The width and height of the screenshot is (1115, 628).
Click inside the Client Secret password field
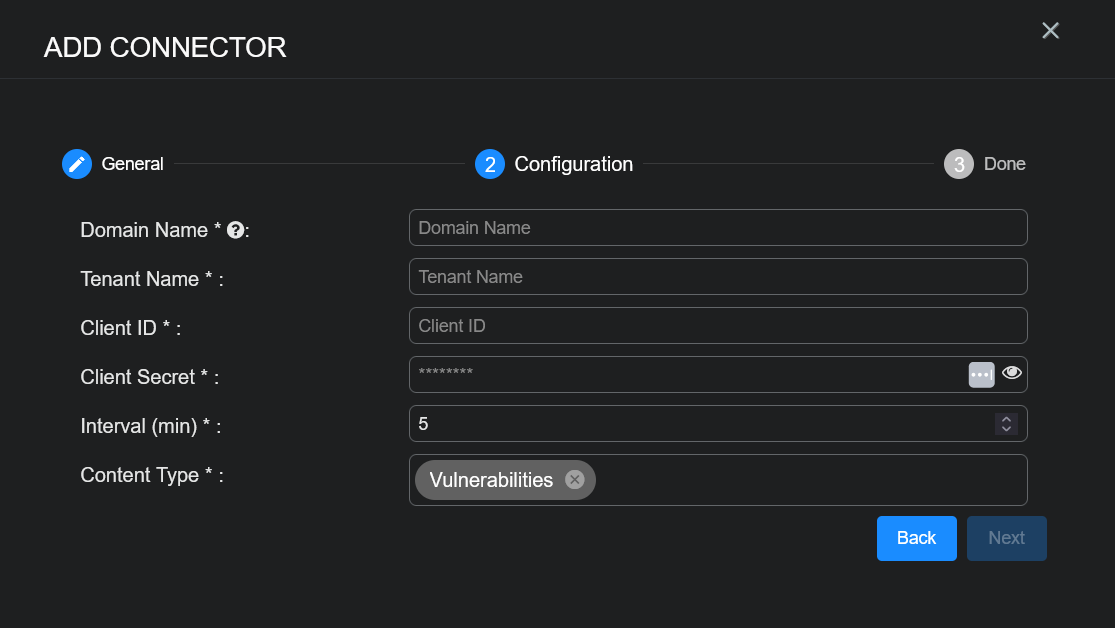680,375
